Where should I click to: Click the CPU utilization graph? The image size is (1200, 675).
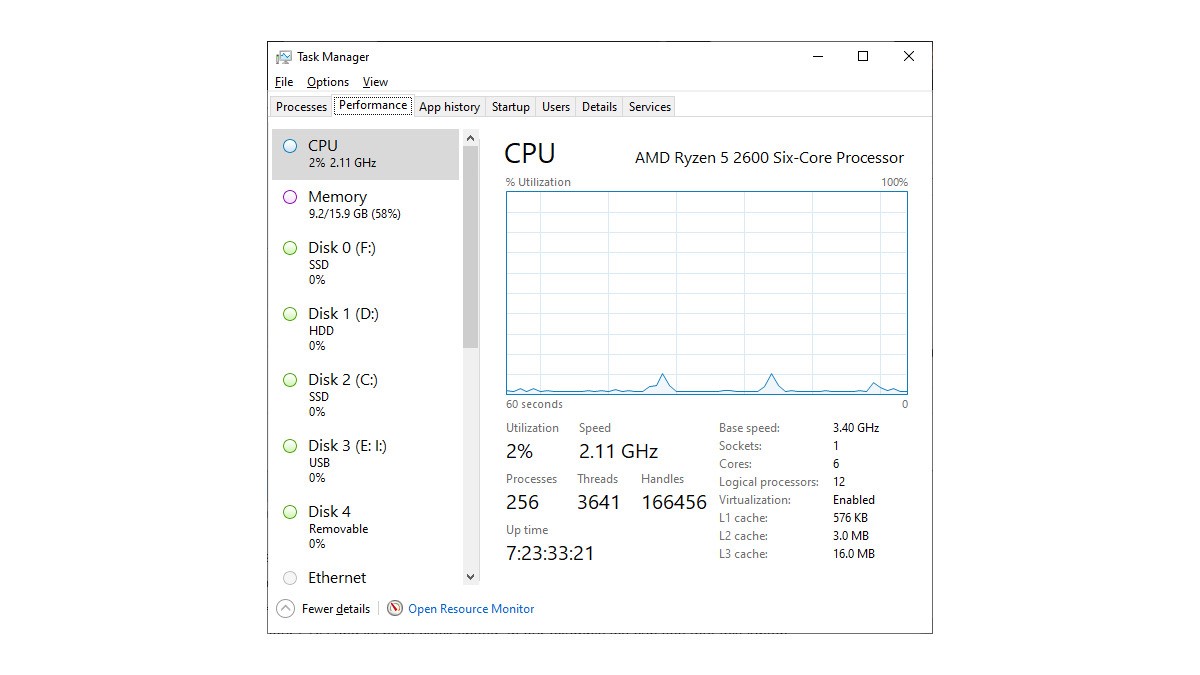pyautogui.click(x=707, y=293)
